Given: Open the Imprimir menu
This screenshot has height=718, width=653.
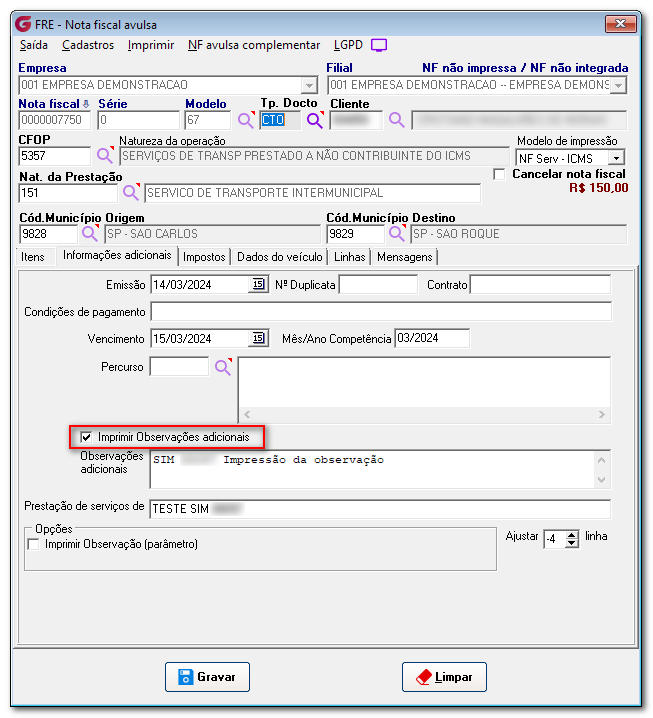Looking at the screenshot, I should click(x=151, y=45).
